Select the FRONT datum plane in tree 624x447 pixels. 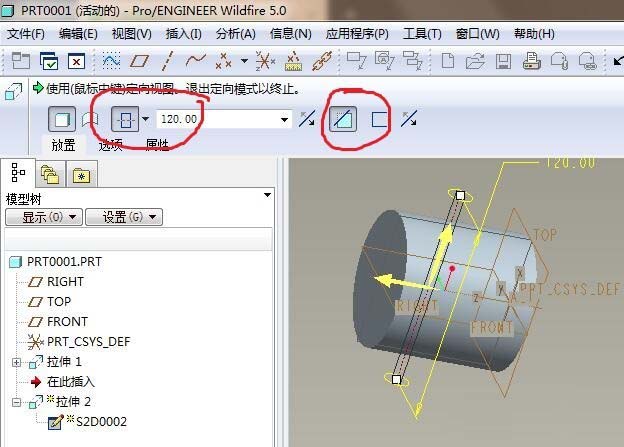(x=58, y=322)
